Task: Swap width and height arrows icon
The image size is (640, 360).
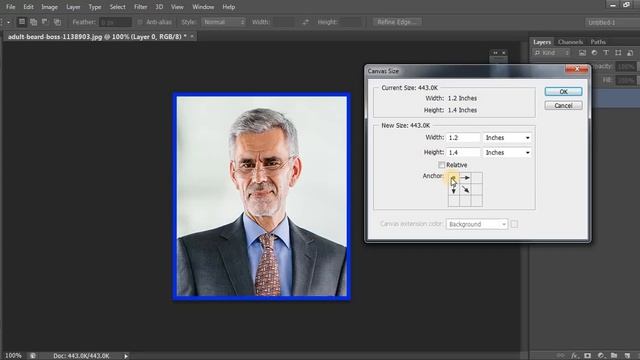Action: coord(305,22)
